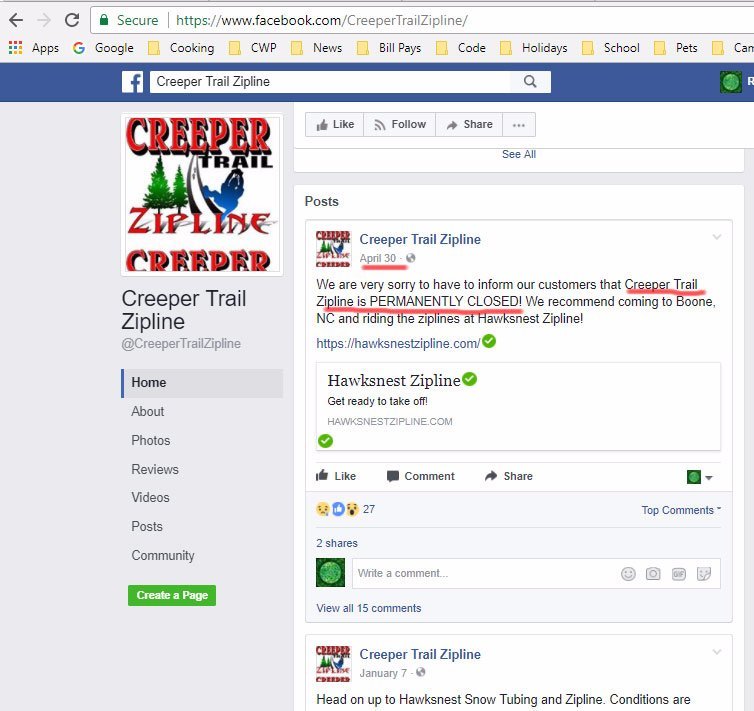Select Photos in the page sidebar
Viewport: 754px width, 711px height.
coord(151,440)
